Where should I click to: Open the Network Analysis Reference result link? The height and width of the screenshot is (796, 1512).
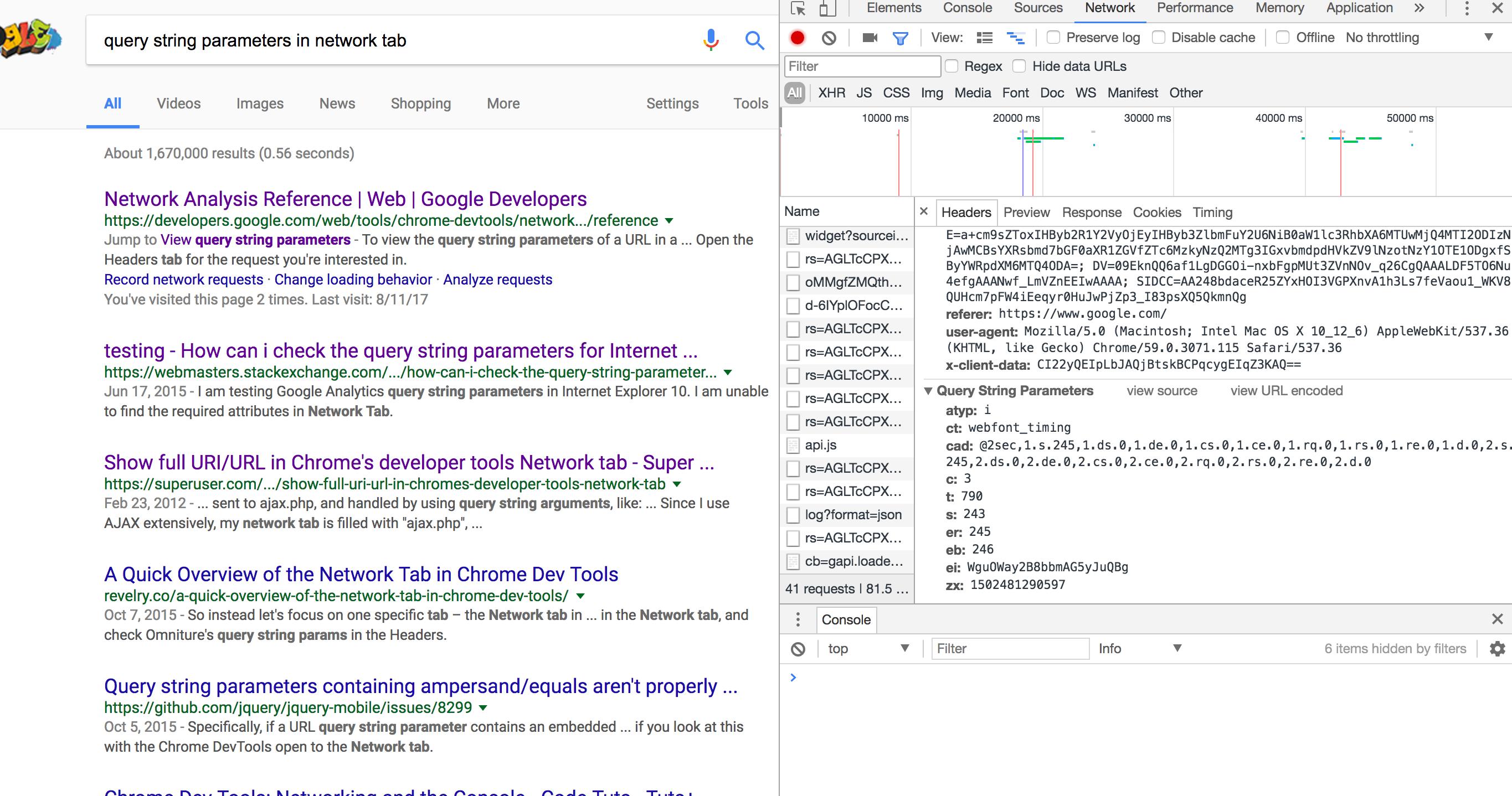[x=345, y=199]
